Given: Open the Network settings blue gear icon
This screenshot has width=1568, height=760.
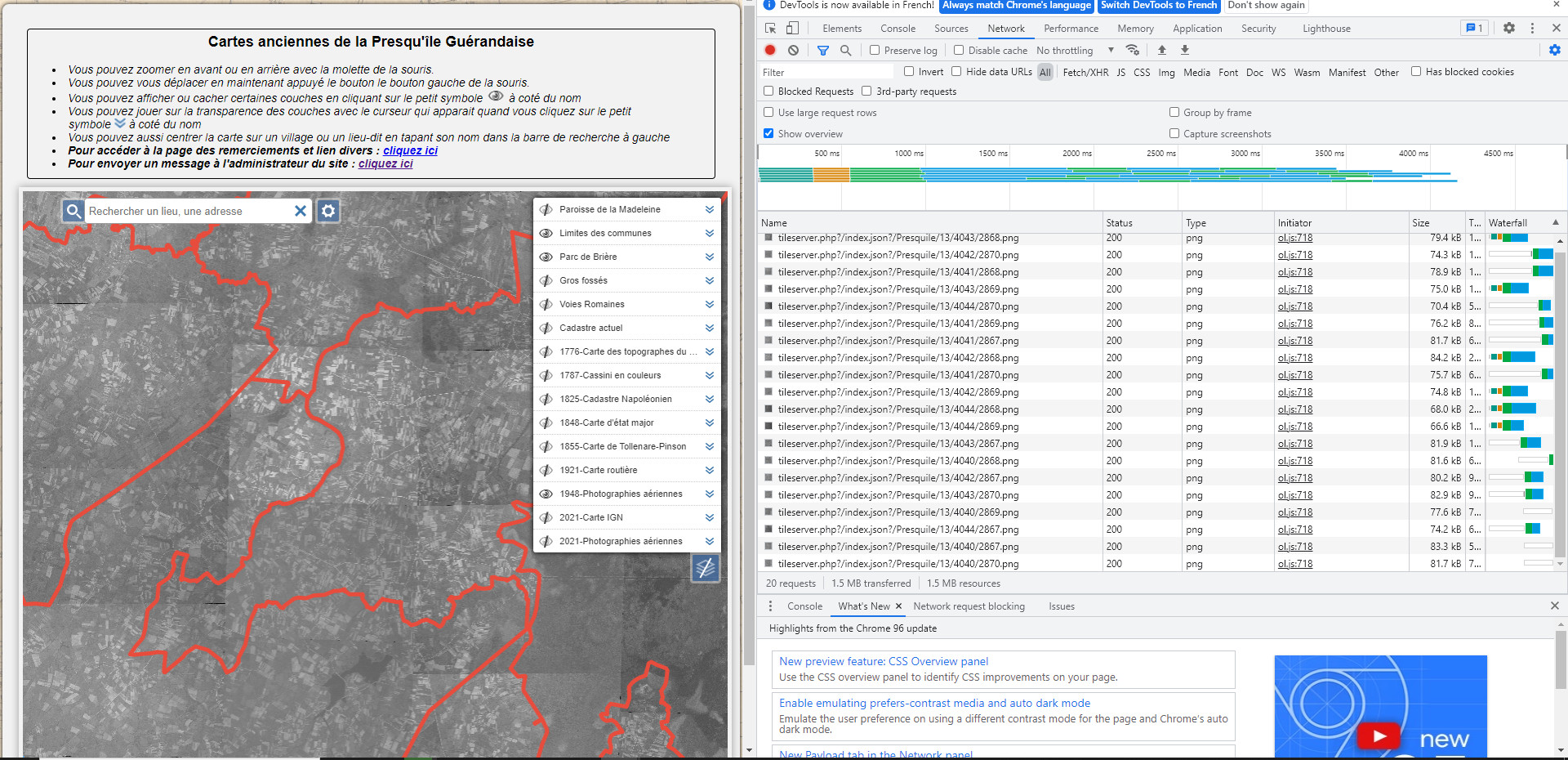Looking at the screenshot, I should coord(1555,50).
